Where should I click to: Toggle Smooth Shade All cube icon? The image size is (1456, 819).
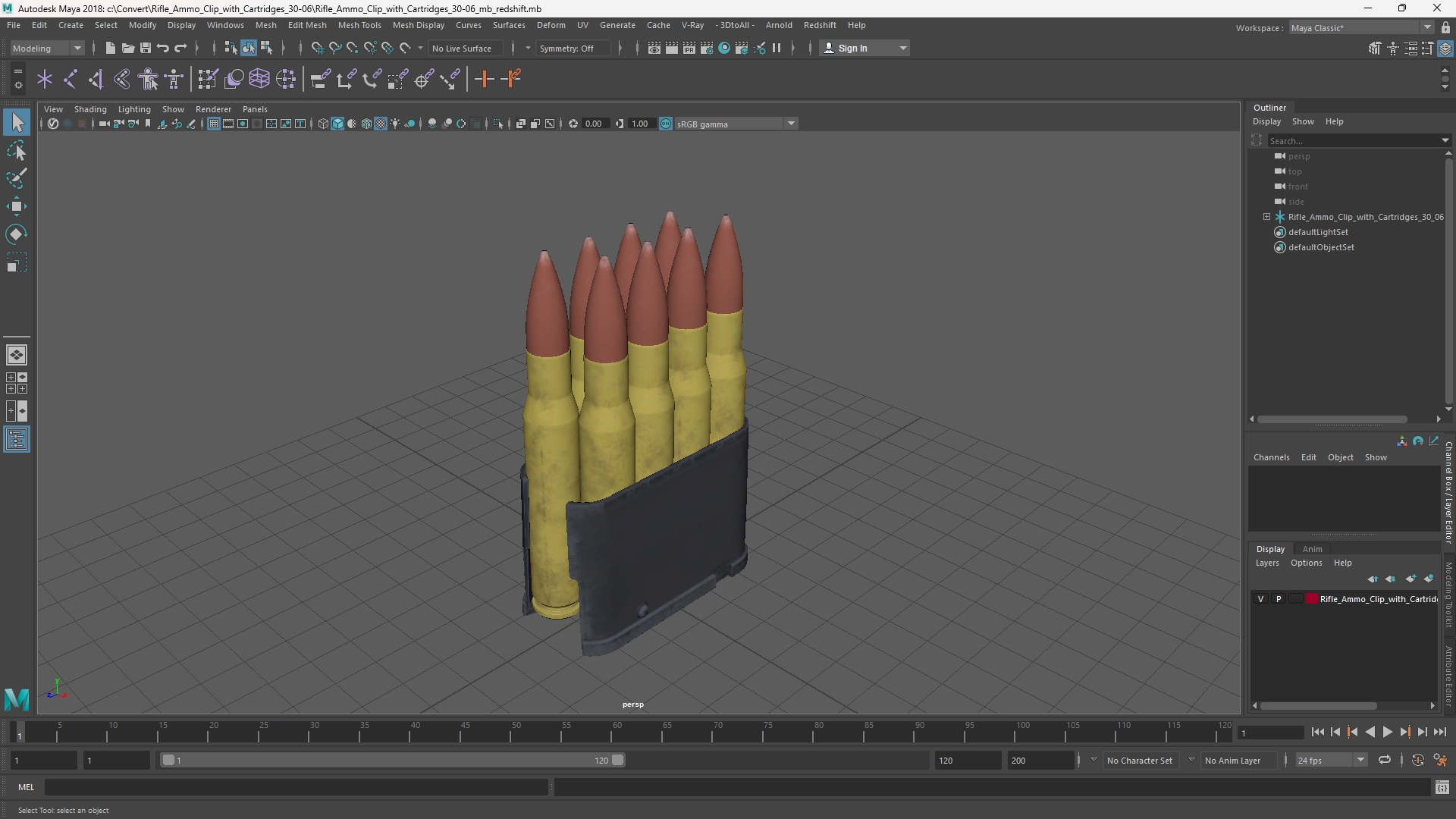coord(337,124)
